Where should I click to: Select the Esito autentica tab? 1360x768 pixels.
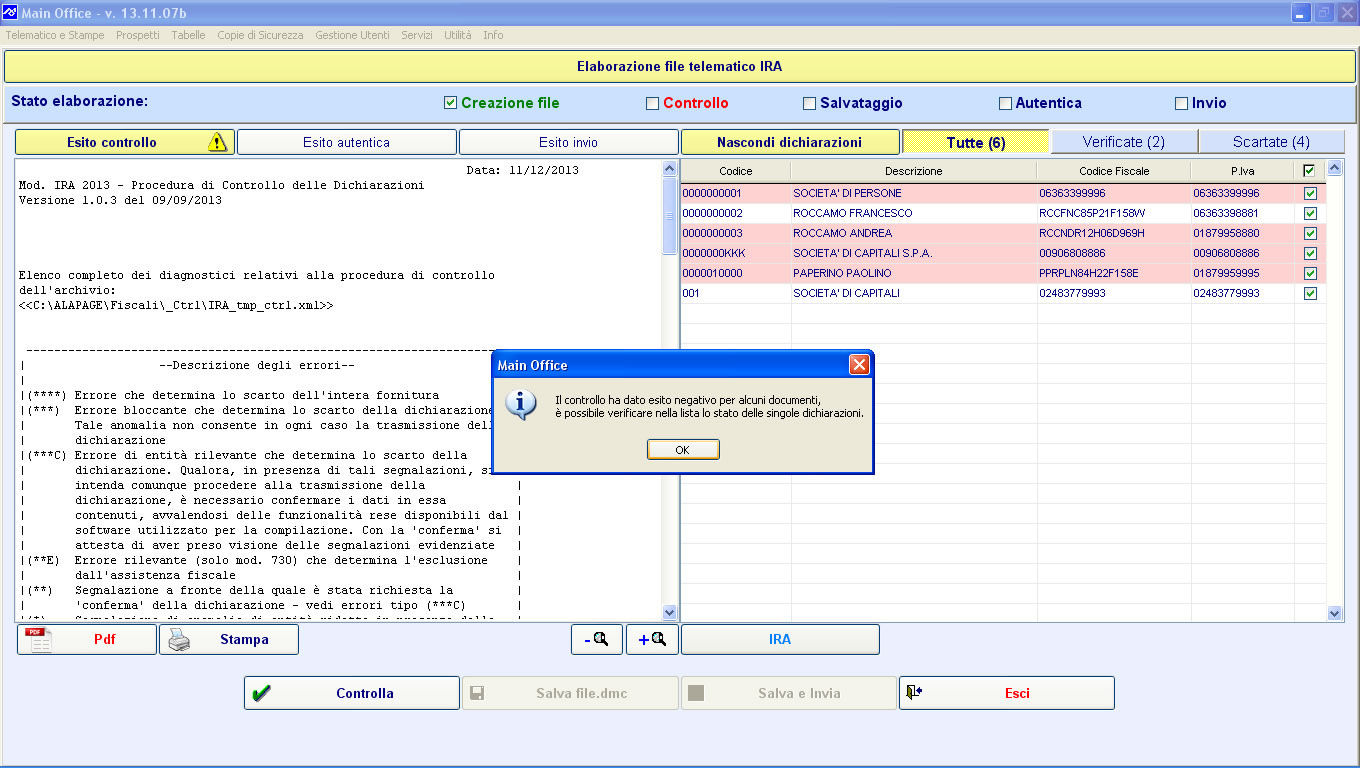[346, 142]
